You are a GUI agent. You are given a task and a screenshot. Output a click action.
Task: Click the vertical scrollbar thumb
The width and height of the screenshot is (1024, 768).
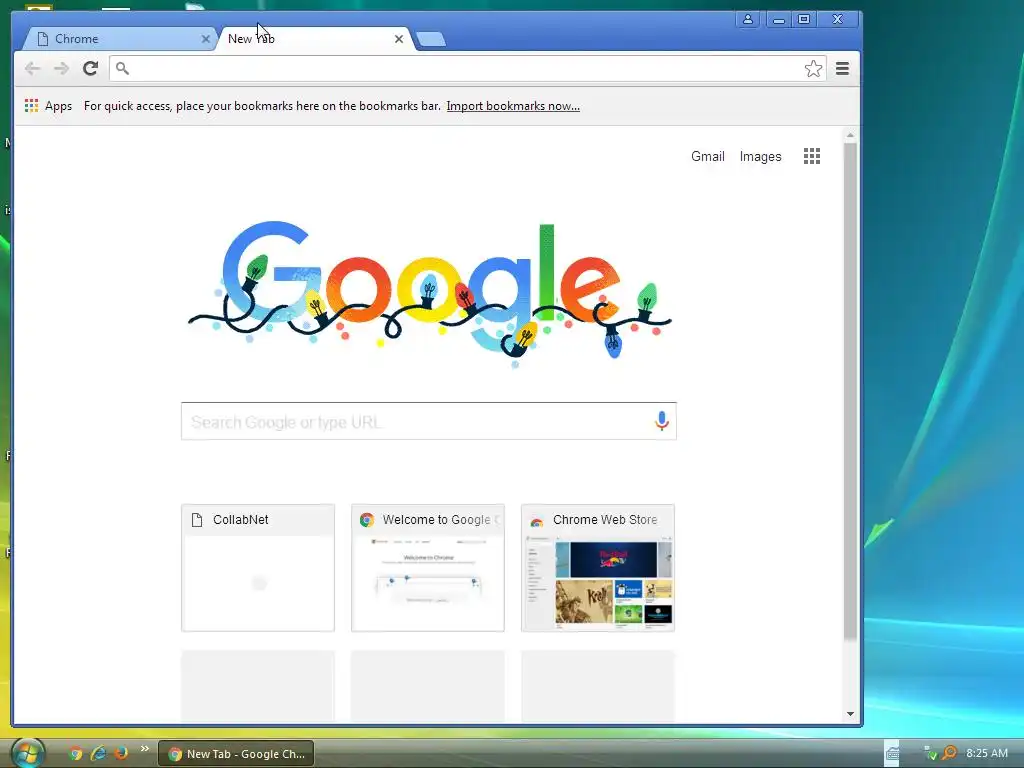click(x=850, y=392)
